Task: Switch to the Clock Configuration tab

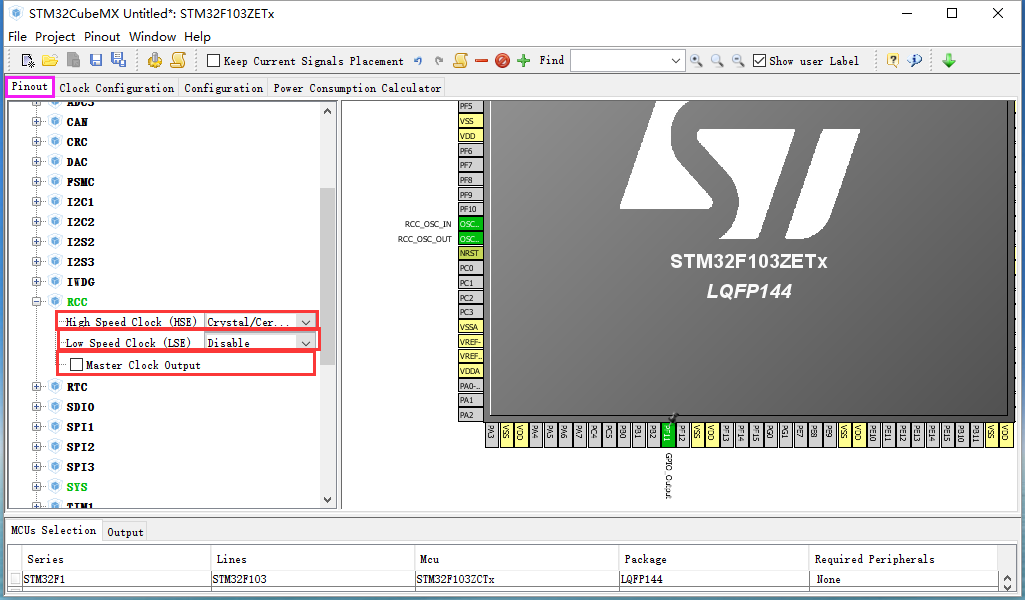Action: (x=116, y=88)
